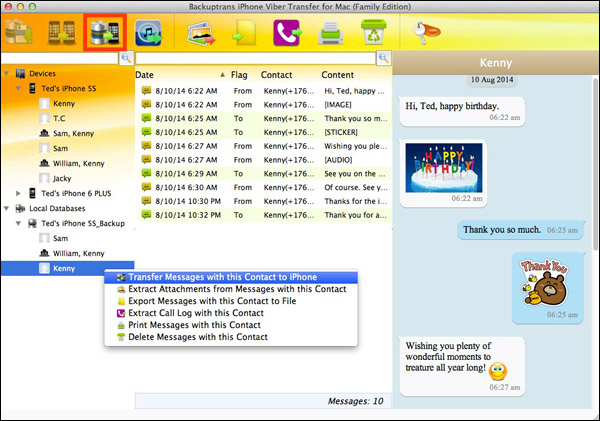The height and width of the screenshot is (421, 600).
Task: Collapse the Ted's iPhone 5S_Backup node
Action: pyautogui.click(x=18, y=223)
